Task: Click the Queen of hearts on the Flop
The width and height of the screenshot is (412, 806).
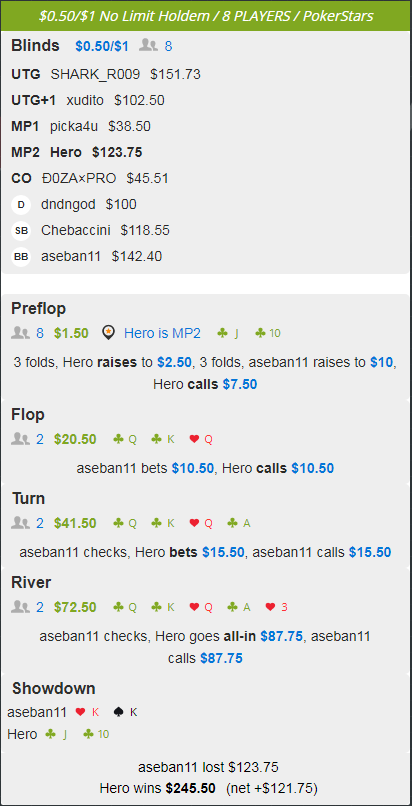Action: click(201, 439)
